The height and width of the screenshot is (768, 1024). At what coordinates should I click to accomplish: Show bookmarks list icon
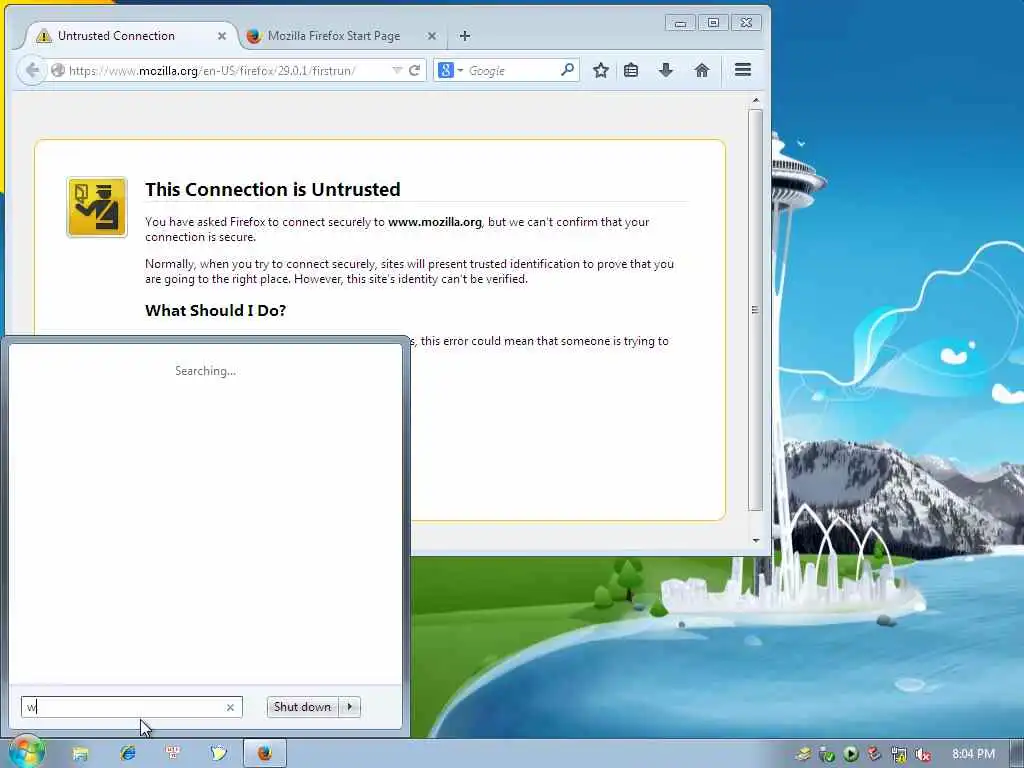point(631,71)
